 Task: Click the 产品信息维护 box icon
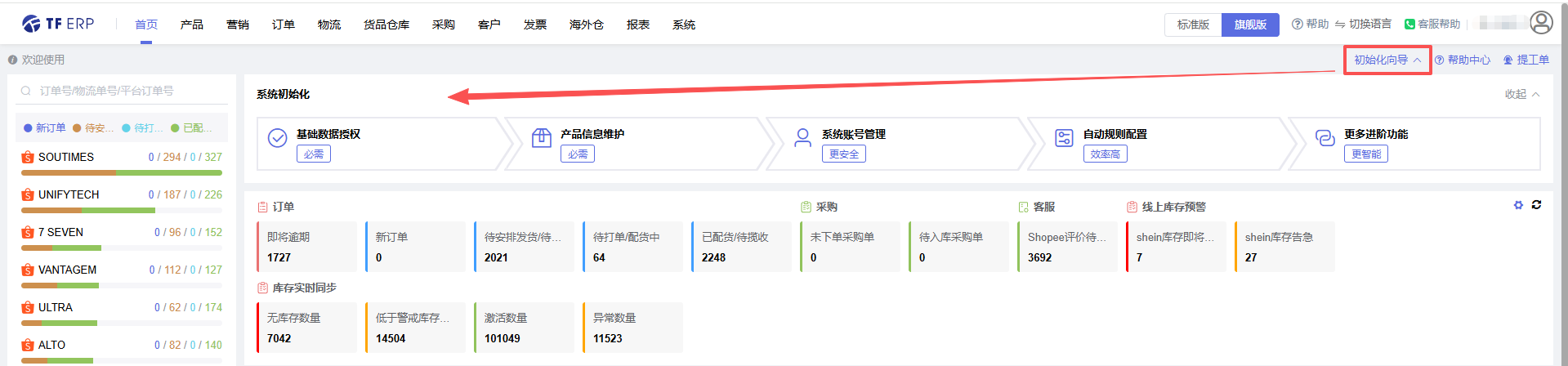click(x=541, y=138)
